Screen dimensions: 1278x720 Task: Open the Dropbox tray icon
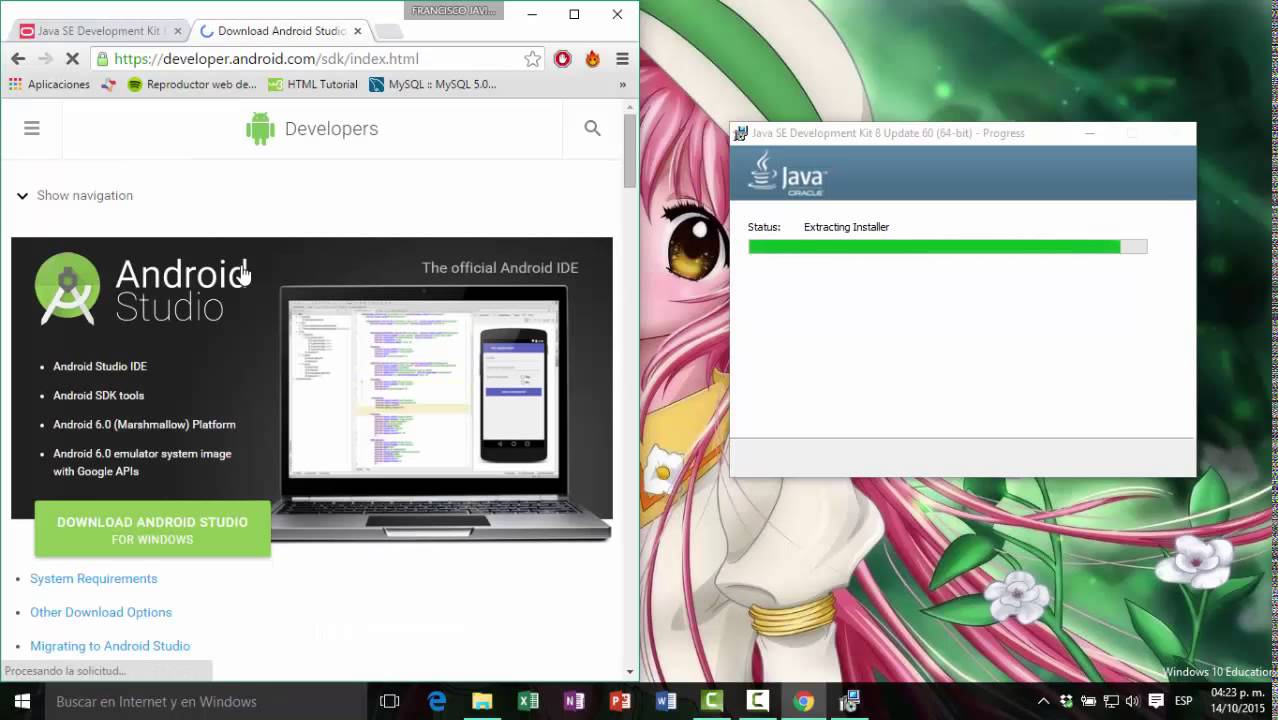click(x=1066, y=701)
